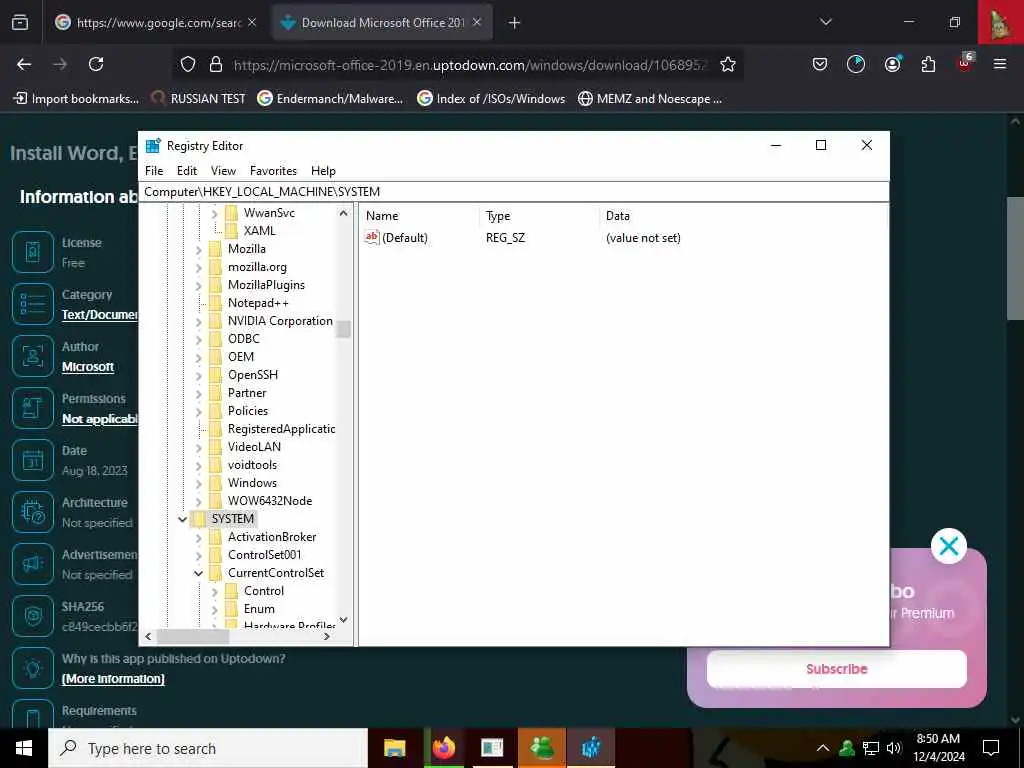The image size is (1024, 768).
Task: Open the Edit menu in Registry Editor
Action: [x=187, y=170]
